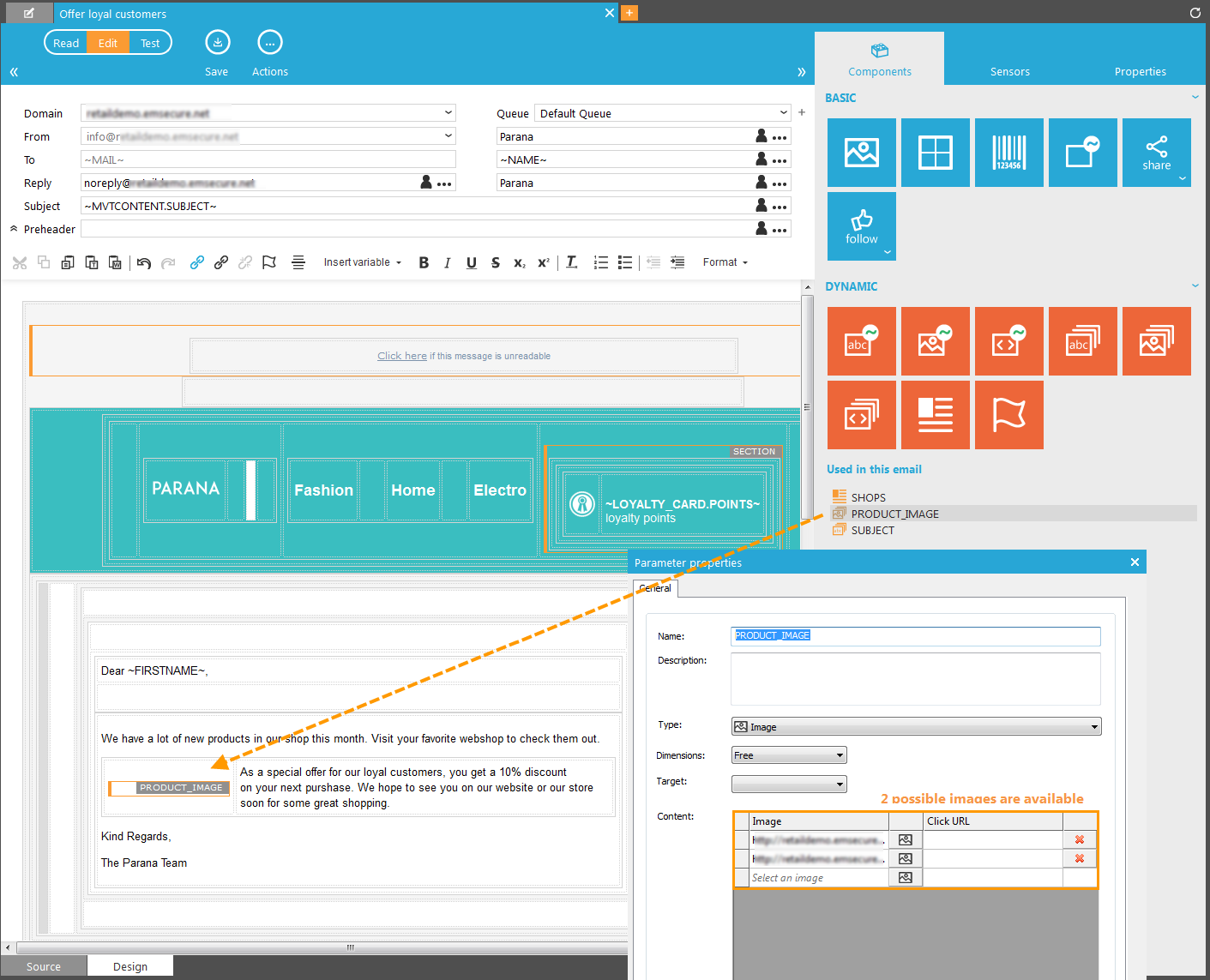1210x980 pixels.
Task: Switch to the Sensors tab
Action: pos(1009,71)
